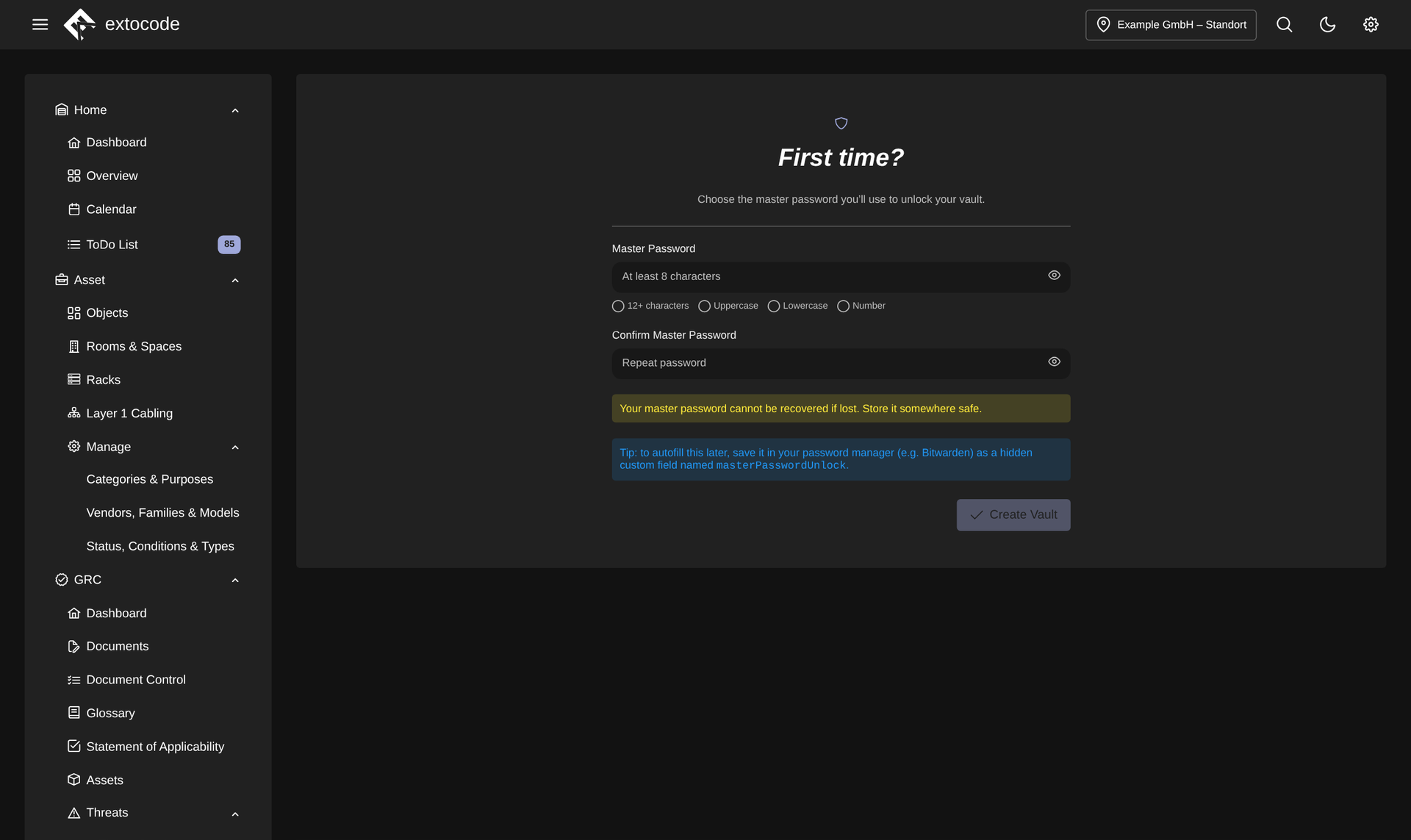Show the Master Password via eye icon

point(1054,276)
